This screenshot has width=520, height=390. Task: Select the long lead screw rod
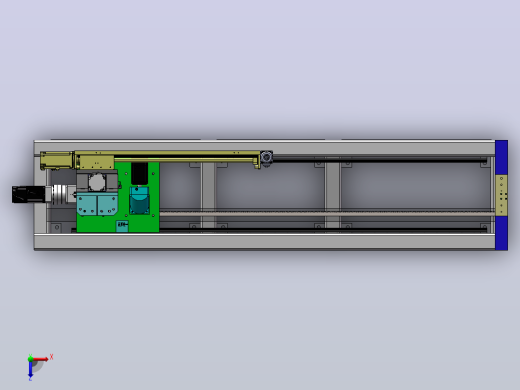coord(327,213)
